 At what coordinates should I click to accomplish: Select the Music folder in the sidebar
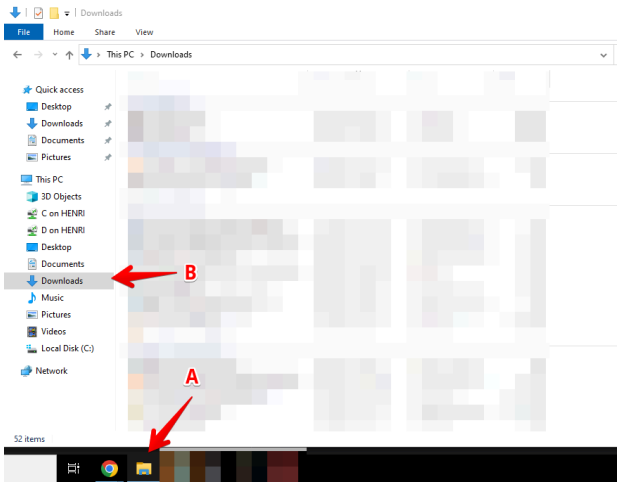[52, 297]
